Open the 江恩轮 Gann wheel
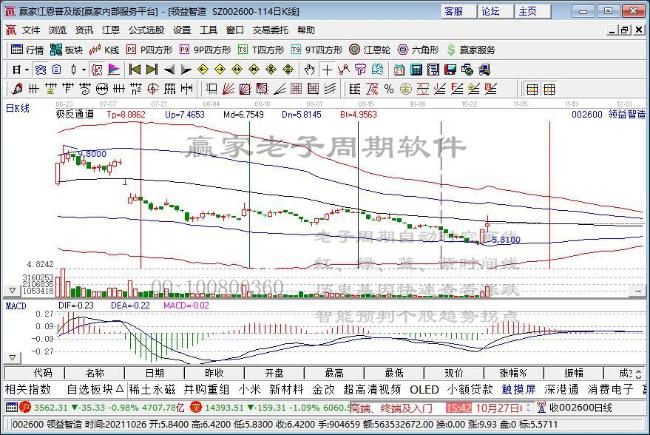650x435 pixels. pos(370,50)
